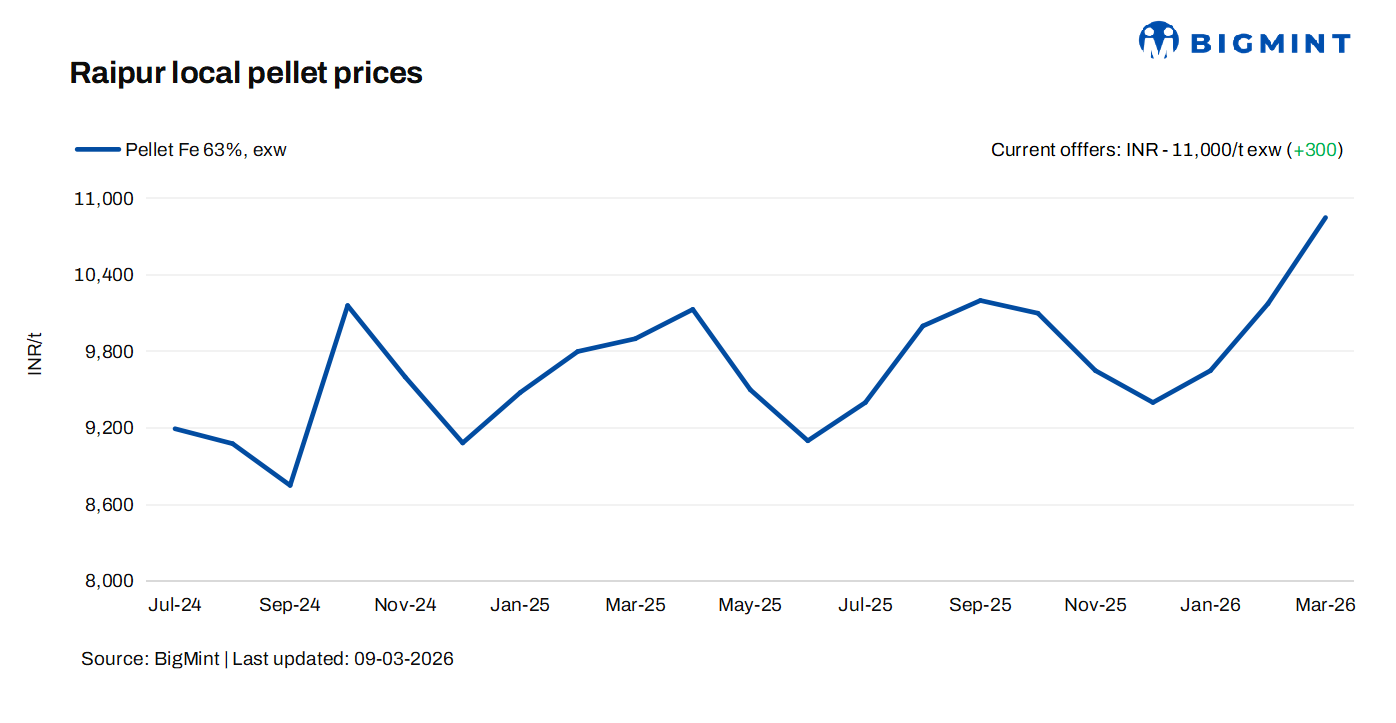This screenshot has height=723, width=1396.
Task: Click the line's final Mar-26 data point
Action: 1326,217
